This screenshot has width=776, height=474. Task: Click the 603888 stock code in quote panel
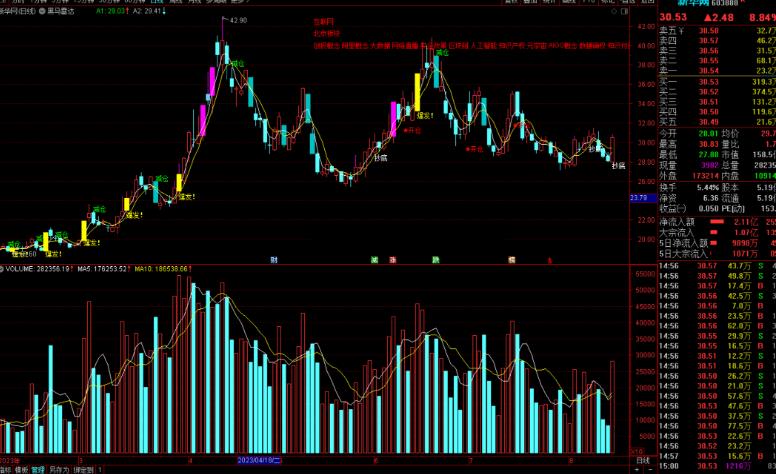[x=724, y=2]
